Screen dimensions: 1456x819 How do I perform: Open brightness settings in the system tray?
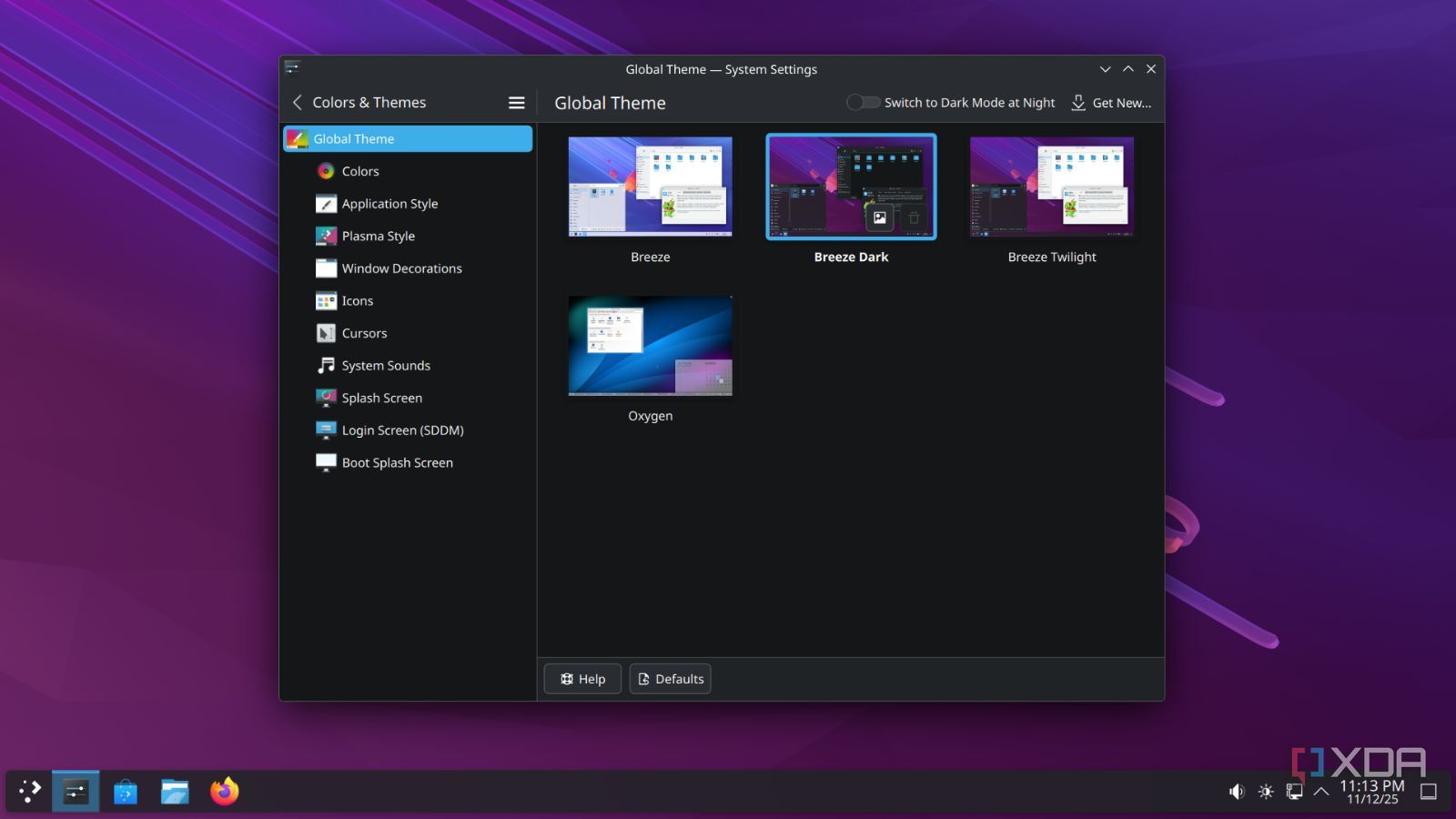click(x=1266, y=792)
